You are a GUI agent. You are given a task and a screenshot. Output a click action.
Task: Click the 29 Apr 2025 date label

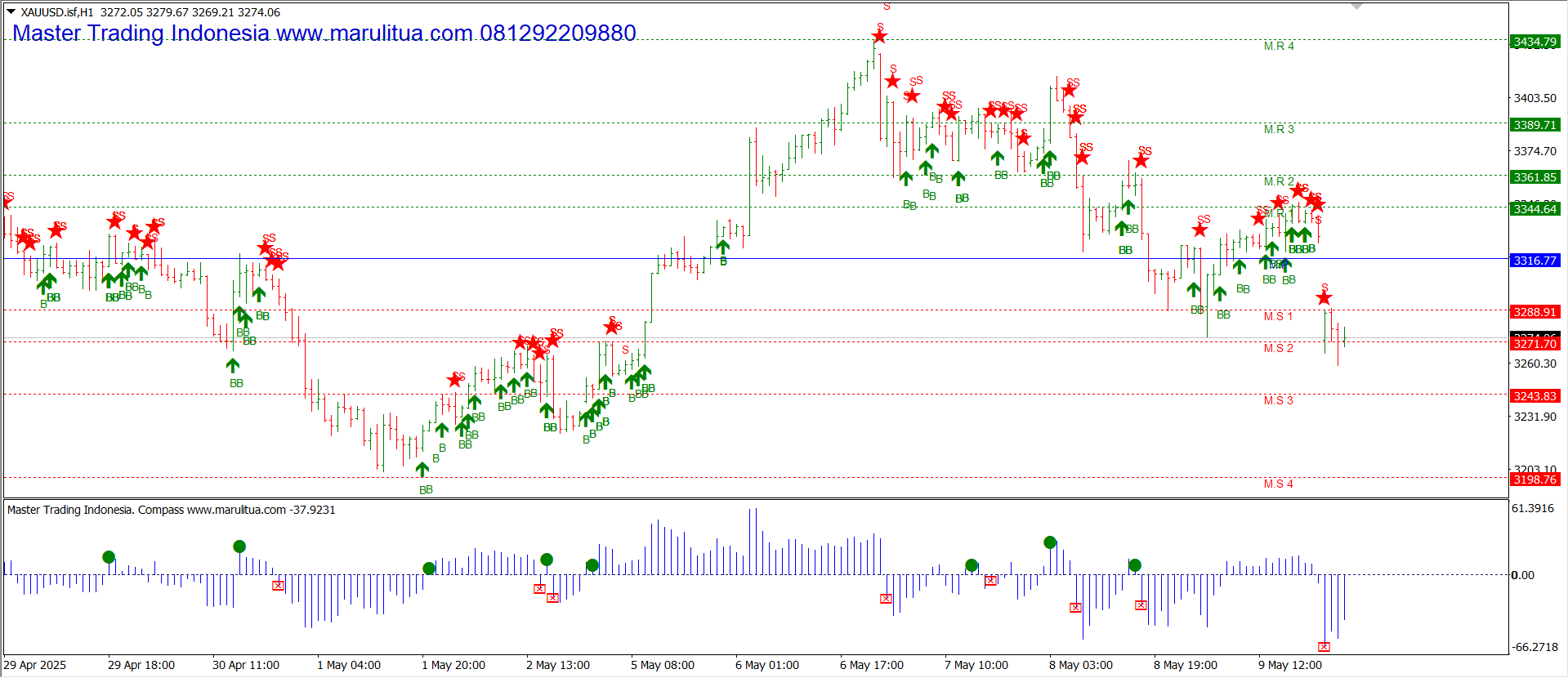tap(35, 665)
